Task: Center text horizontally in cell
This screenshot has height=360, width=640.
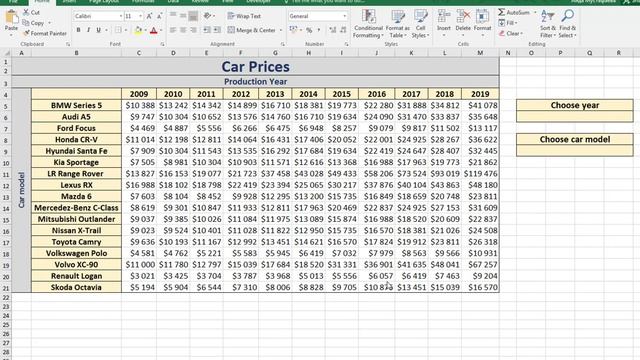Action: pyautogui.click(x=183, y=30)
